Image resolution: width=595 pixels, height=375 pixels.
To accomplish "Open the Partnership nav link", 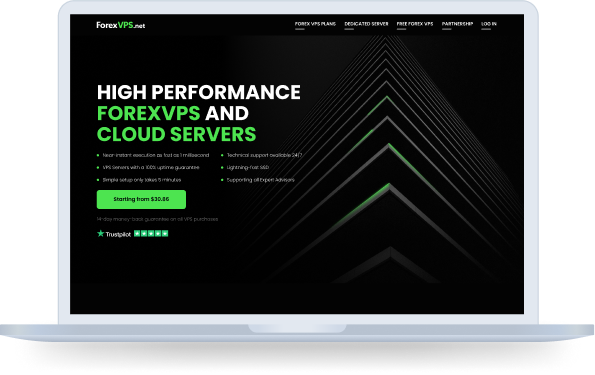I will click(457, 24).
